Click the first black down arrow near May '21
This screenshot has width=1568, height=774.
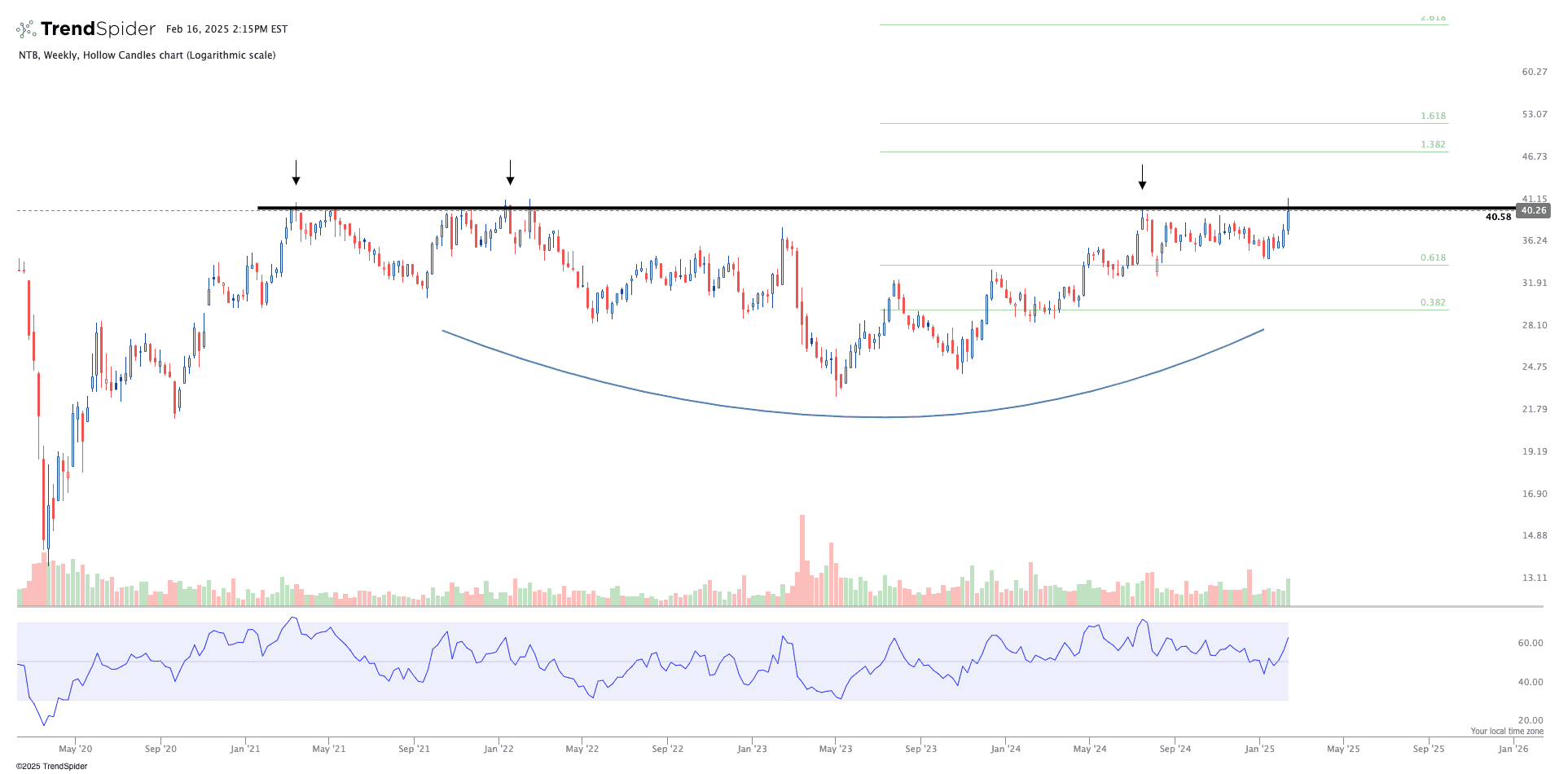coord(296,173)
